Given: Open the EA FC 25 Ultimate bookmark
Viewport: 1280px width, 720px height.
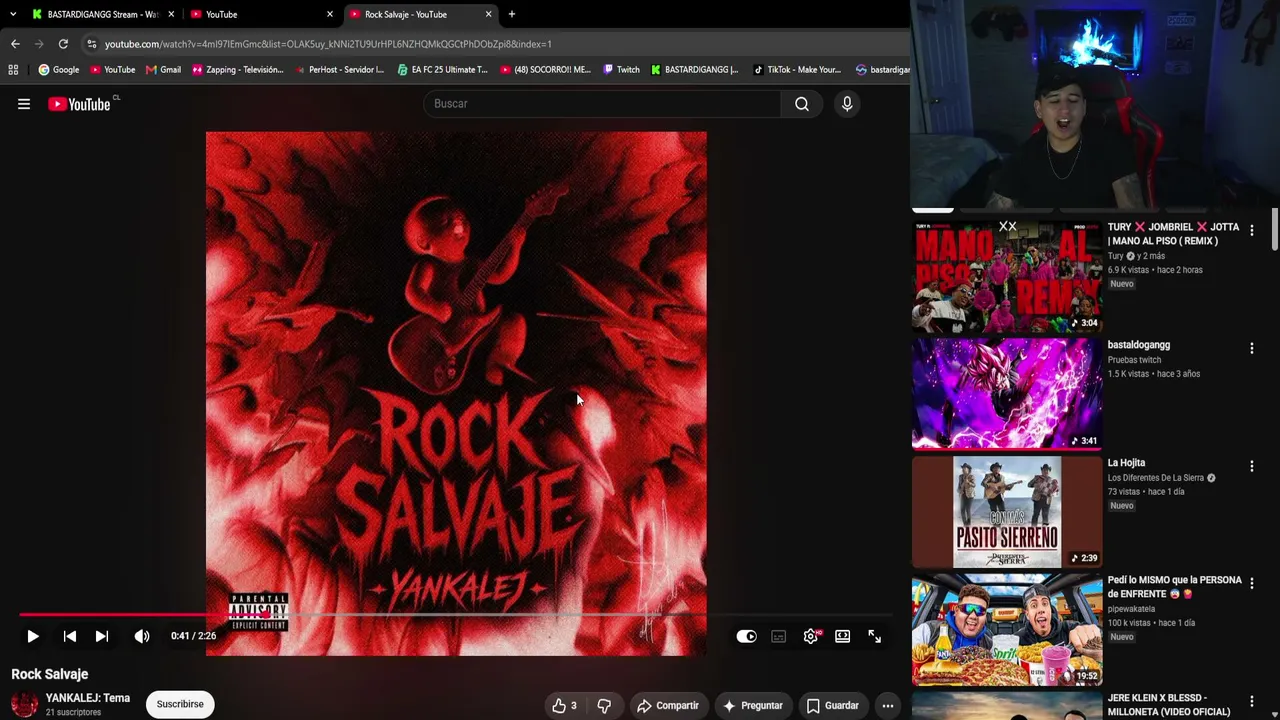Looking at the screenshot, I should click(x=442, y=70).
